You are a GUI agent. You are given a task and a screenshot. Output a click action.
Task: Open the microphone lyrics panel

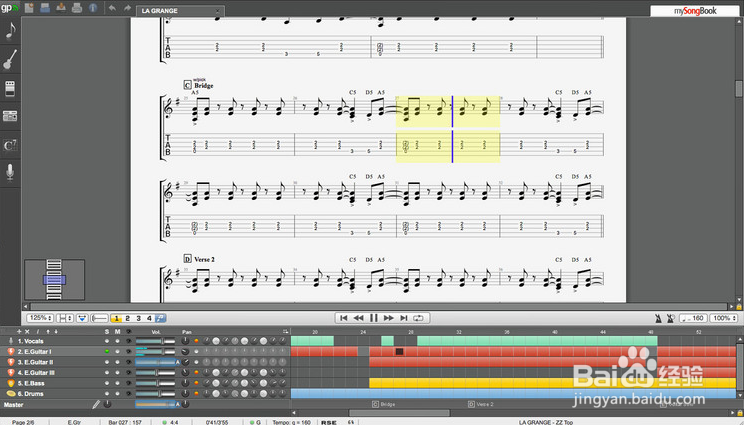click(x=10, y=172)
